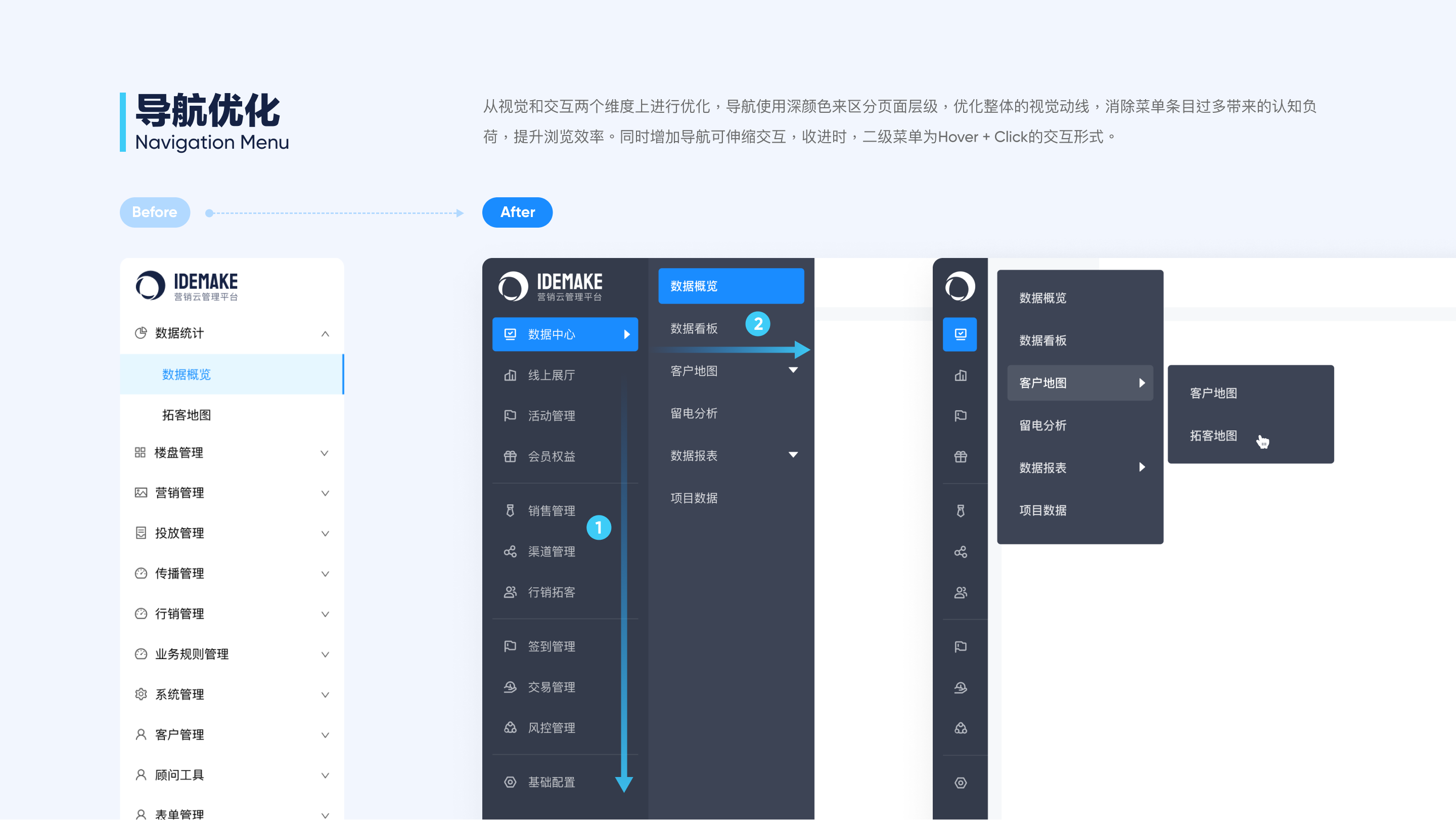Expand the 传播管理 chevron

pyautogui.click(x=325, y=574)
